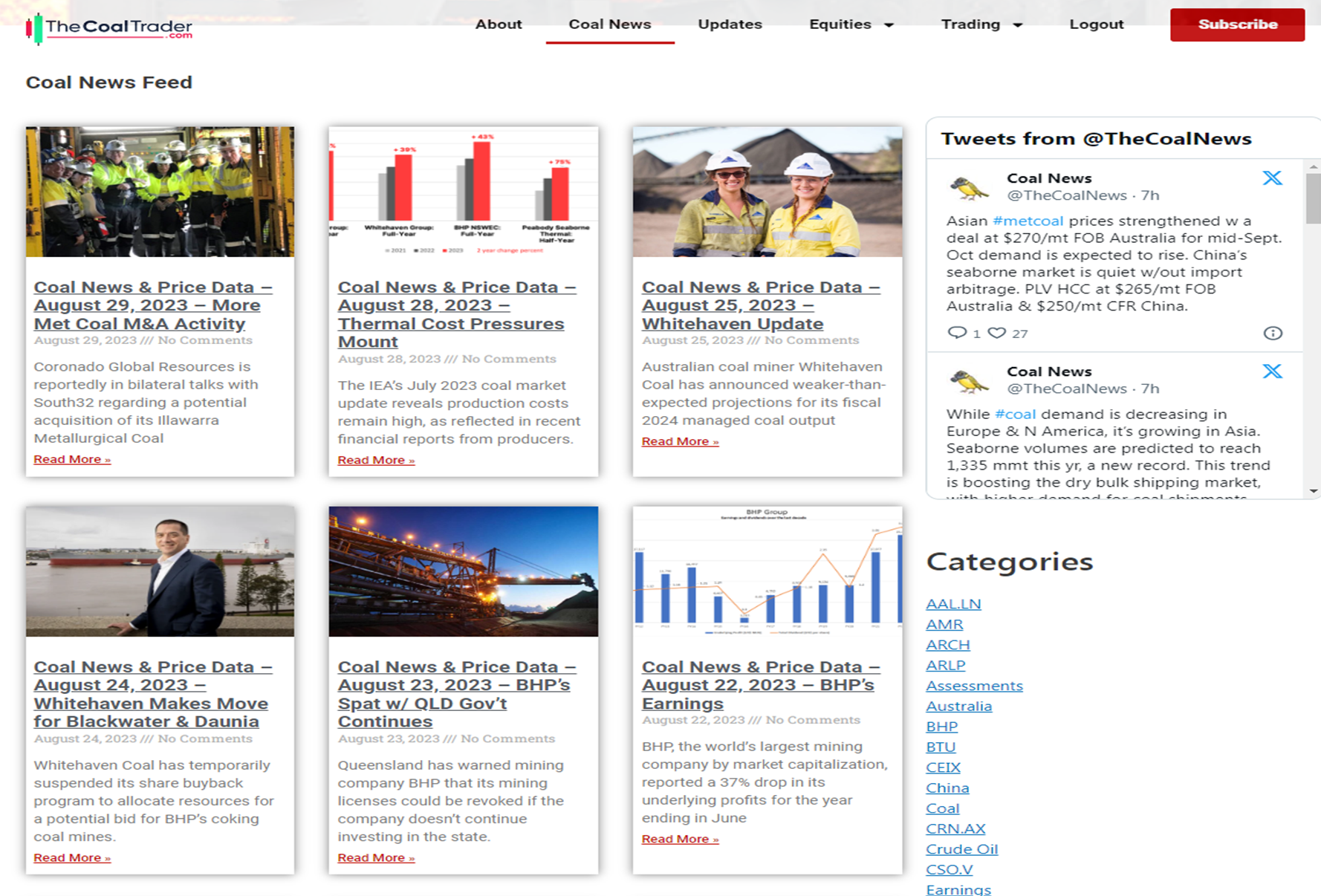Expand the Equities dropdown menu

point(851,25)
